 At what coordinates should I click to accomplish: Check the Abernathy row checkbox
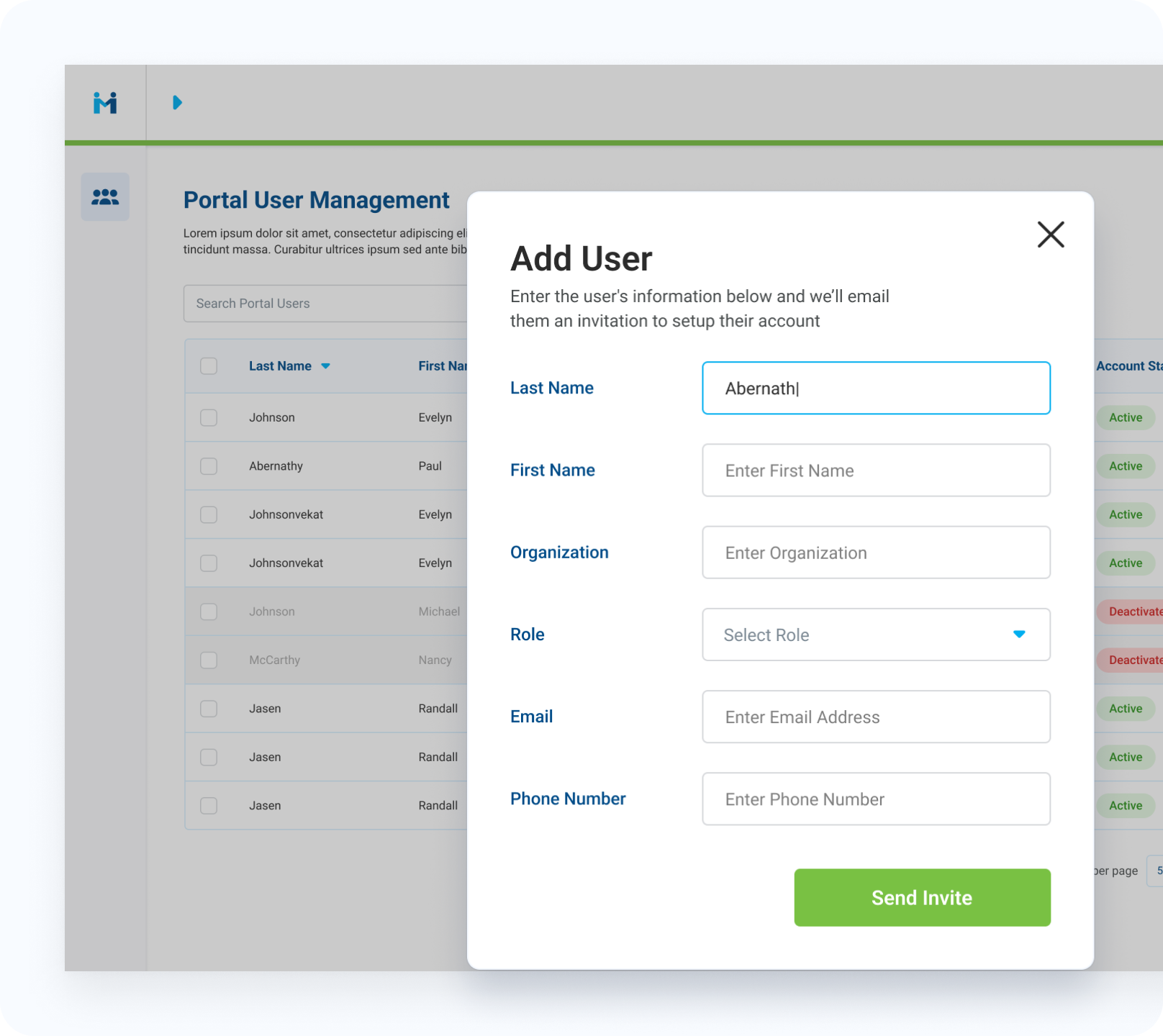pyautogui.click(x=209, y=466)
